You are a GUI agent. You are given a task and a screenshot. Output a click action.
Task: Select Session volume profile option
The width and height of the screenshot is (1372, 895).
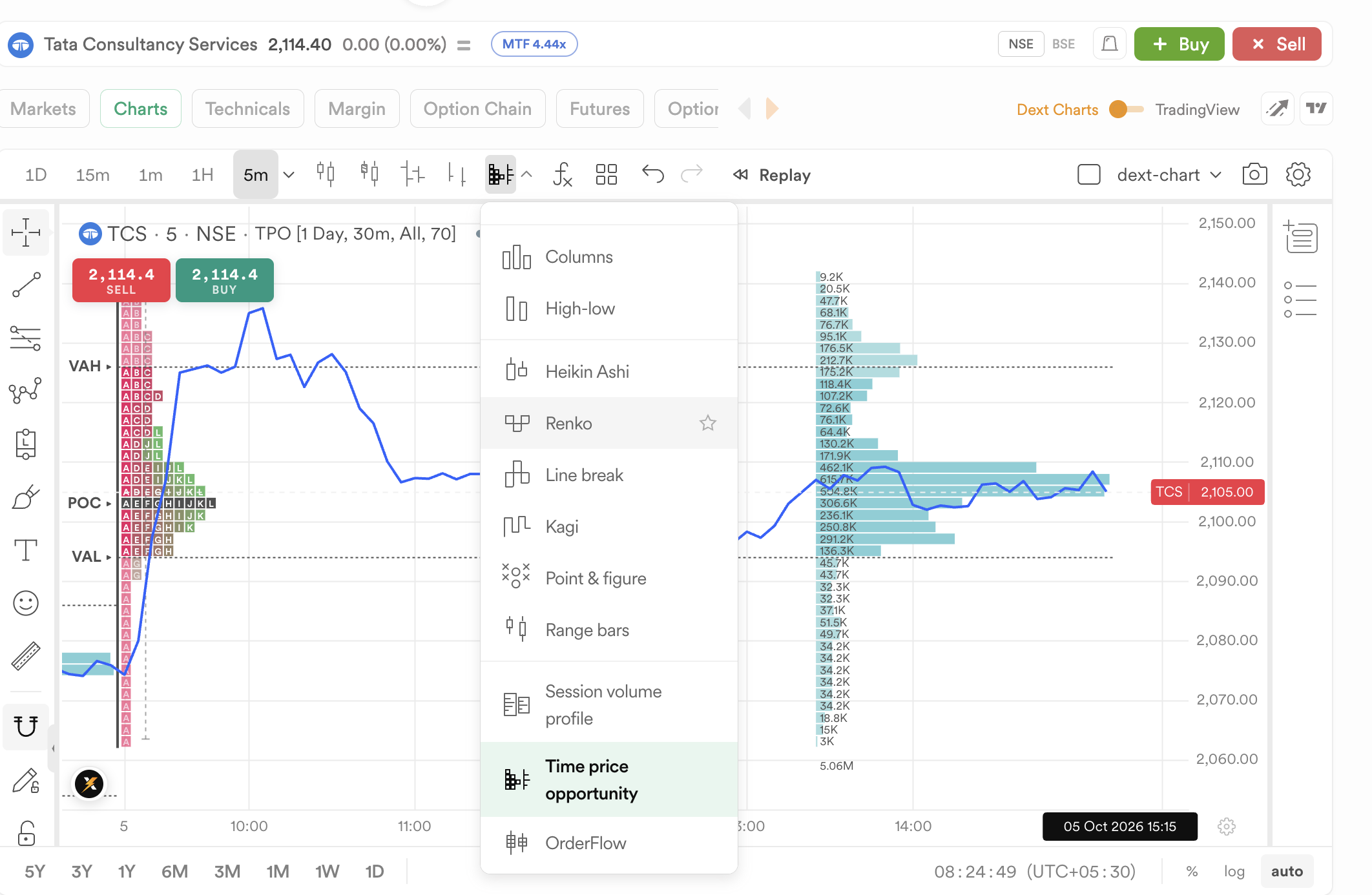609,705
